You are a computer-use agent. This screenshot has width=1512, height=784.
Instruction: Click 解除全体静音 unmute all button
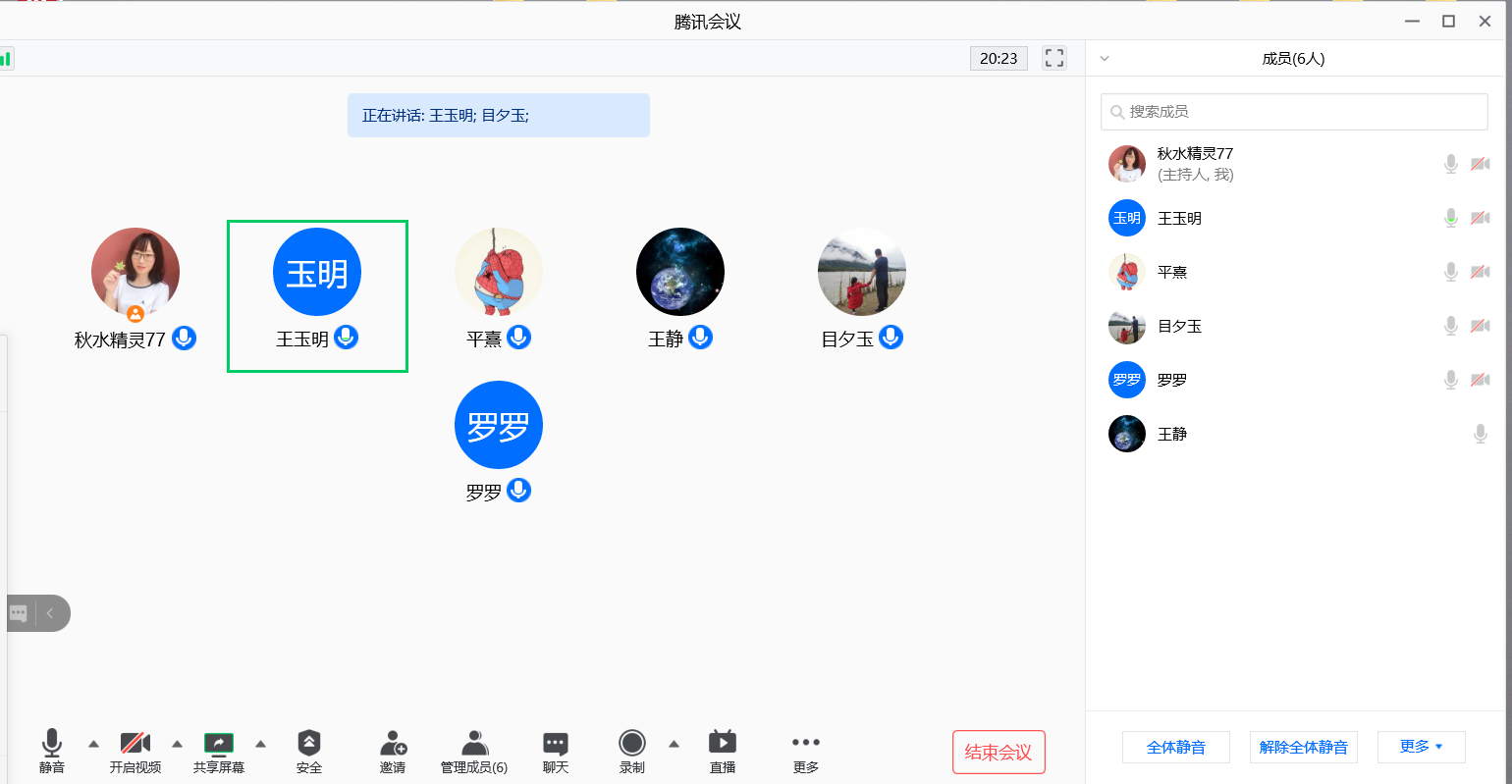tap(1304, 747)
